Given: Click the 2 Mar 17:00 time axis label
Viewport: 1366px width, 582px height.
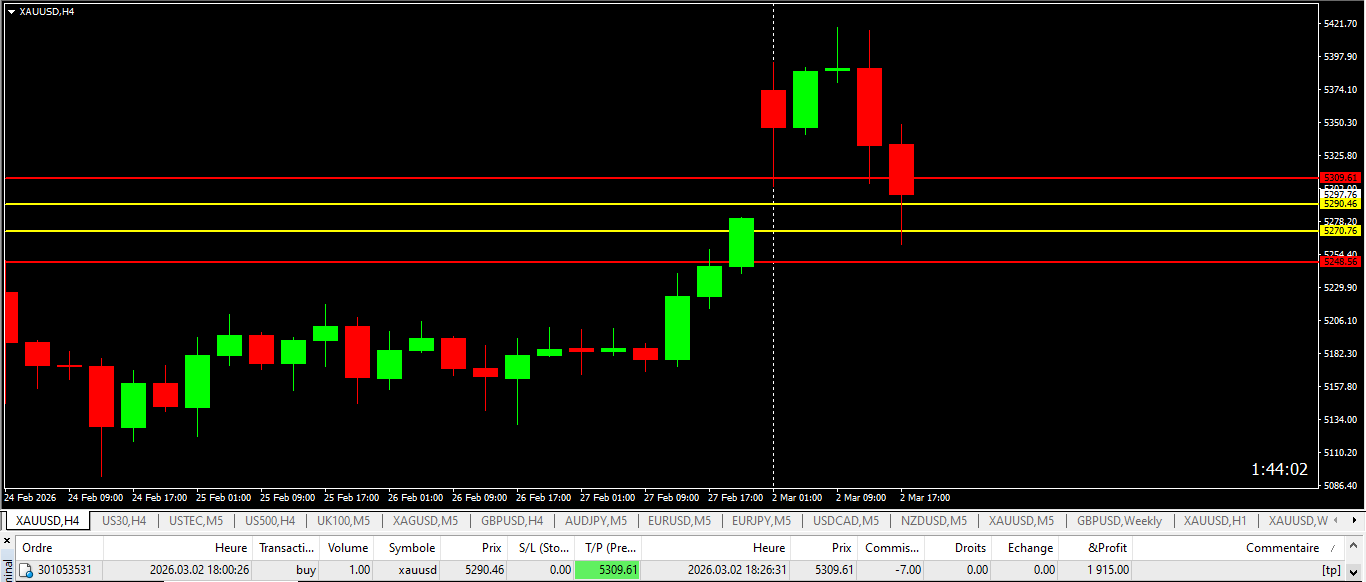Looking at the screenshot, I should tap(925, 497).
